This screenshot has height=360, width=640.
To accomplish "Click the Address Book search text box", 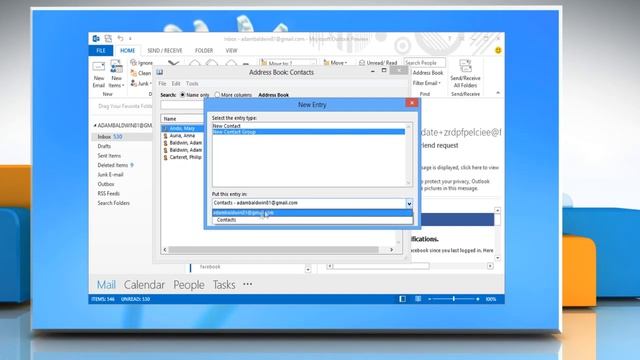I will point(182,105).
